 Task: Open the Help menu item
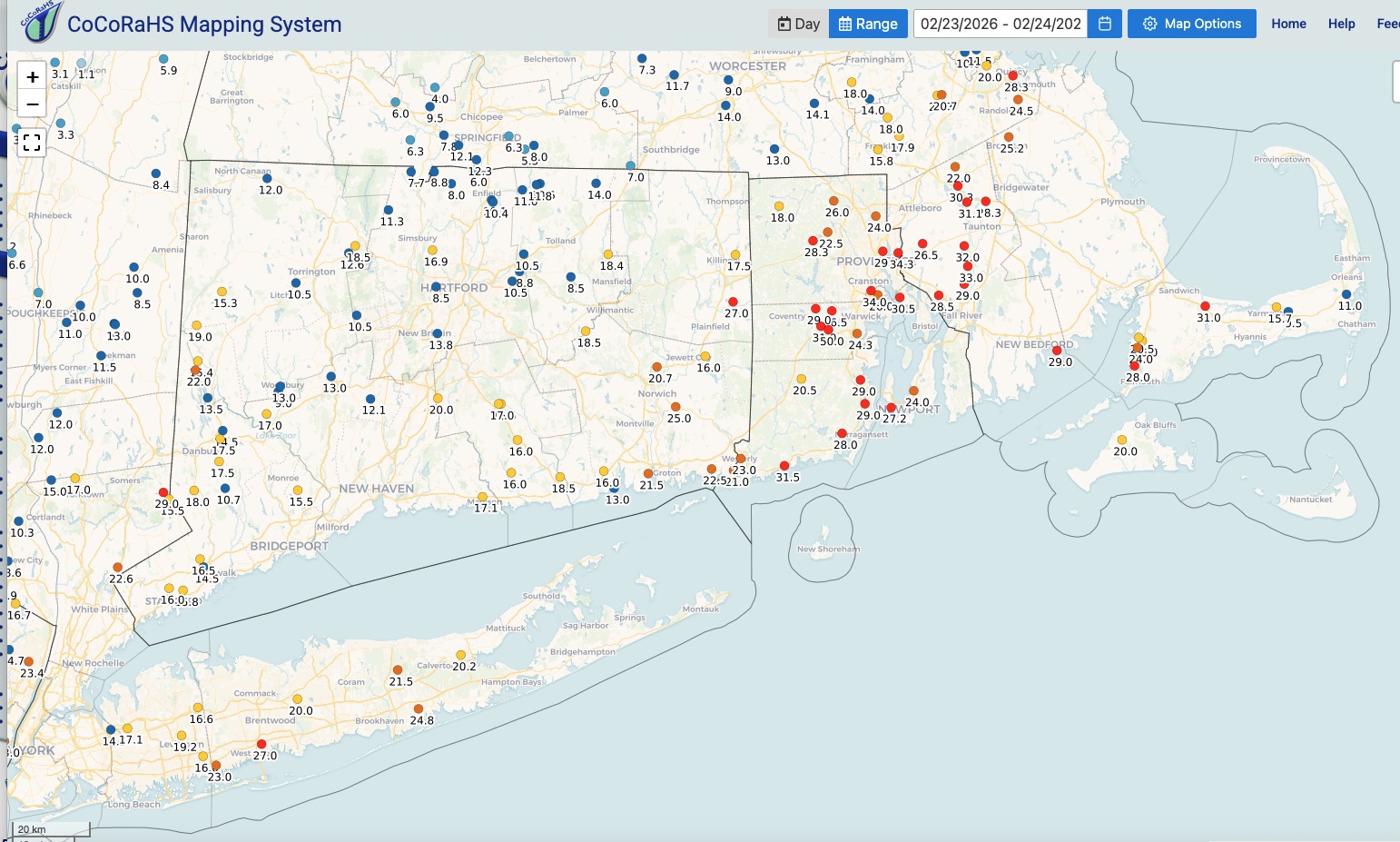click(1341, 24)
